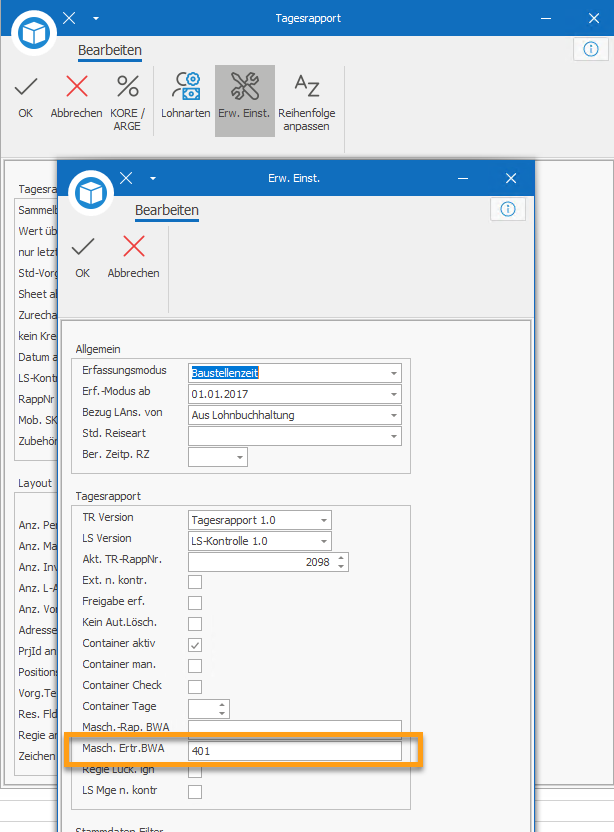Image resolution: width=614 pixels, height=832 pixels.
Task: Minimize the Tagesrapport window
Action: [x=546, y=18]
